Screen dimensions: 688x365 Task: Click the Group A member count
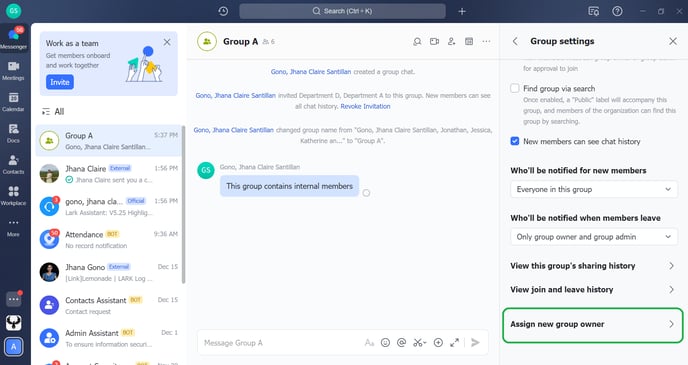click(x=269, y=42)
